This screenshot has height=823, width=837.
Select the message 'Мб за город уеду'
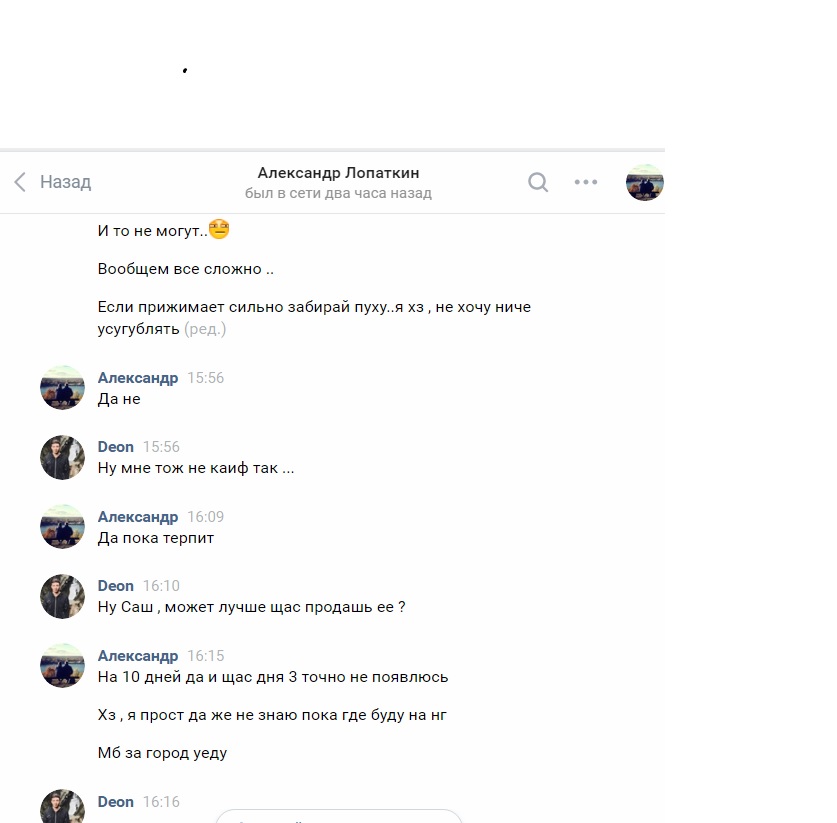tap(162, 753)
